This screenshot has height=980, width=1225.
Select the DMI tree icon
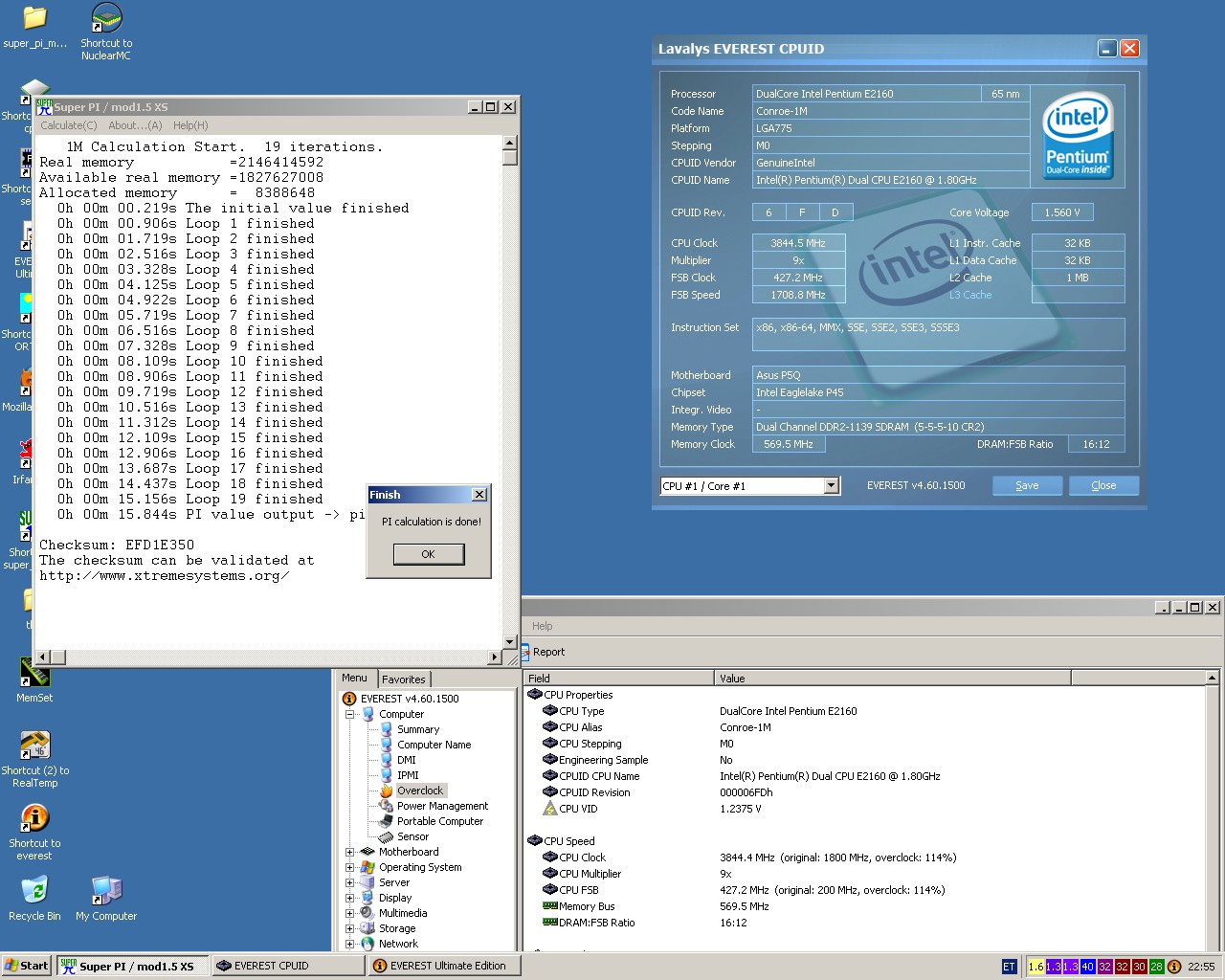coord(387,760)
